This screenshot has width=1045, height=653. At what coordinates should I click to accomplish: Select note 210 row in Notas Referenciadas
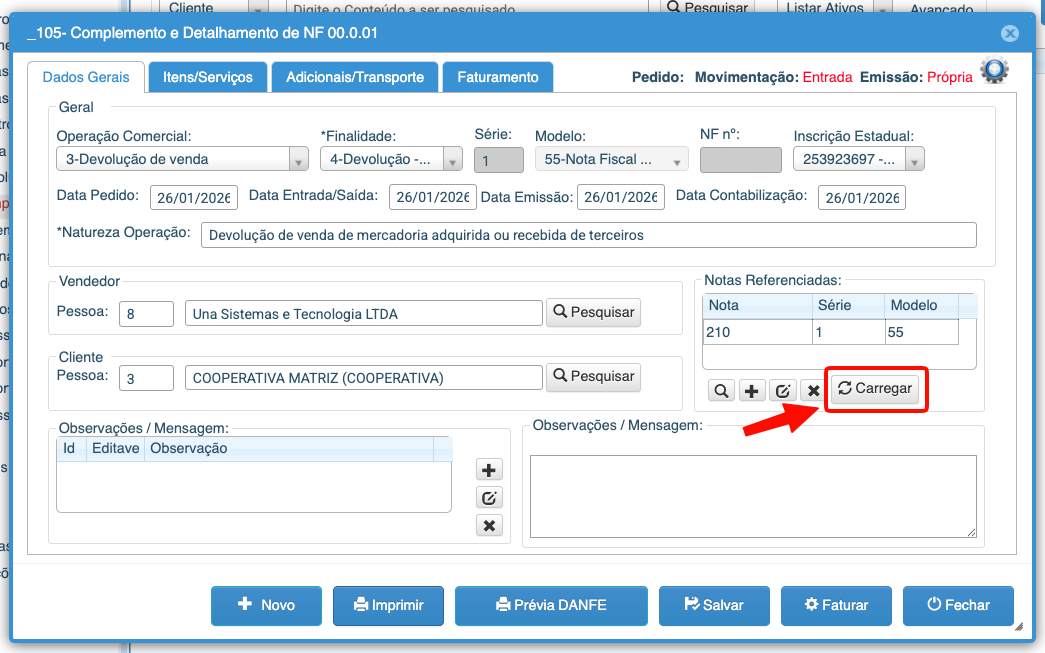(756, 332)
